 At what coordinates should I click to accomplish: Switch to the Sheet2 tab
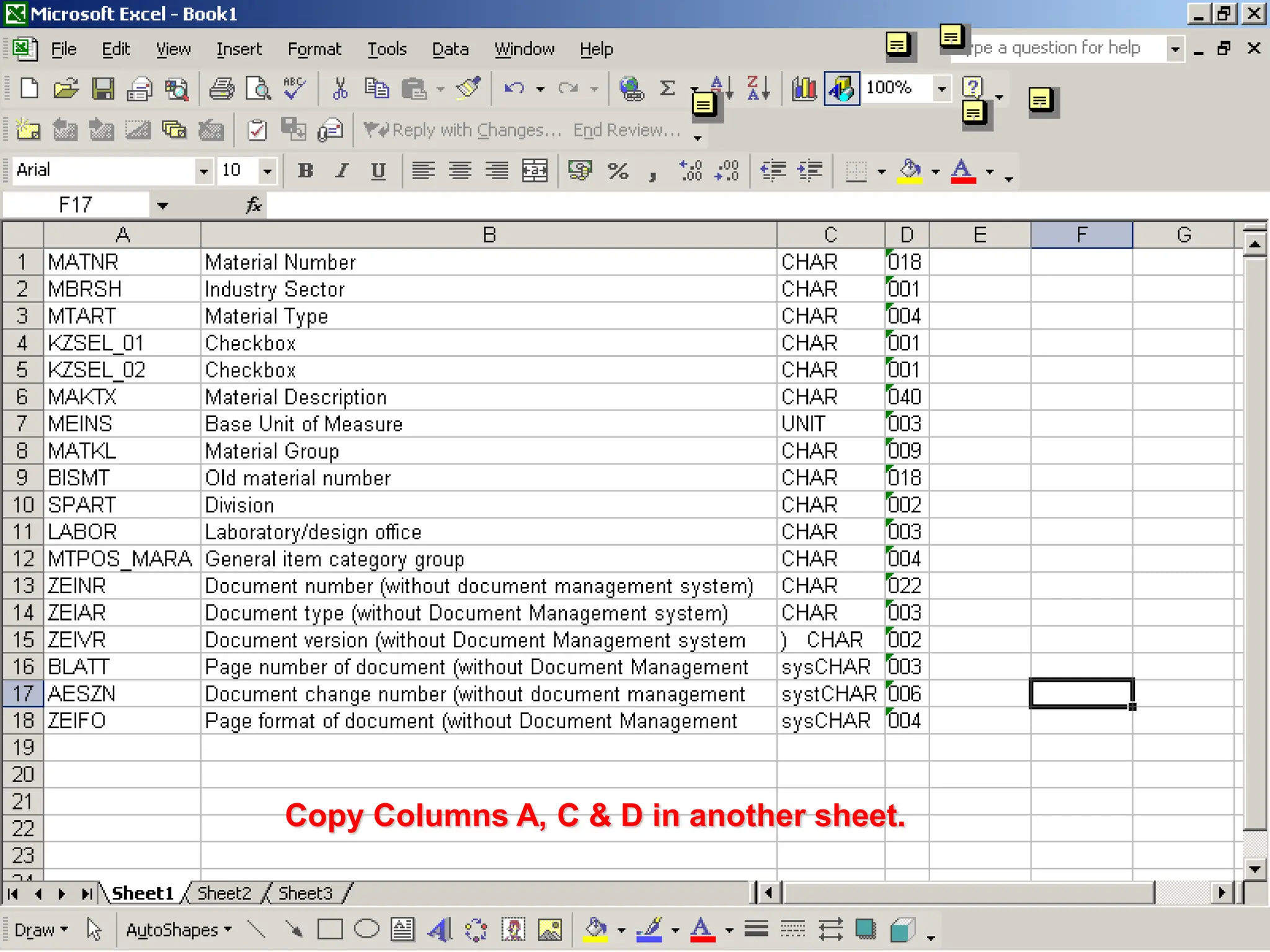(224, 893)
